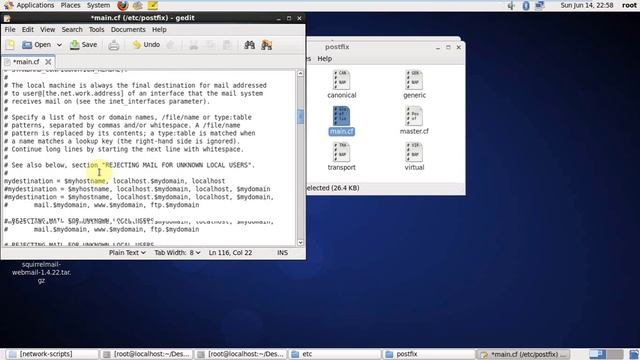640x360 pixels.
Task: Select the virtual file in postfix window
Action: [414, 156]
